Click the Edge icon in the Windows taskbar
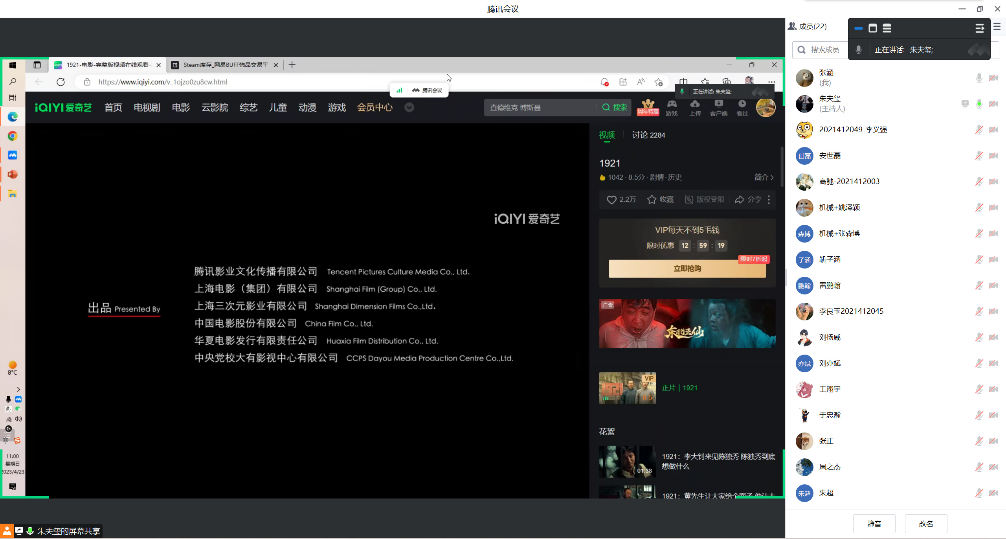This screenshot has height=539, width=1006. (13, 117)
